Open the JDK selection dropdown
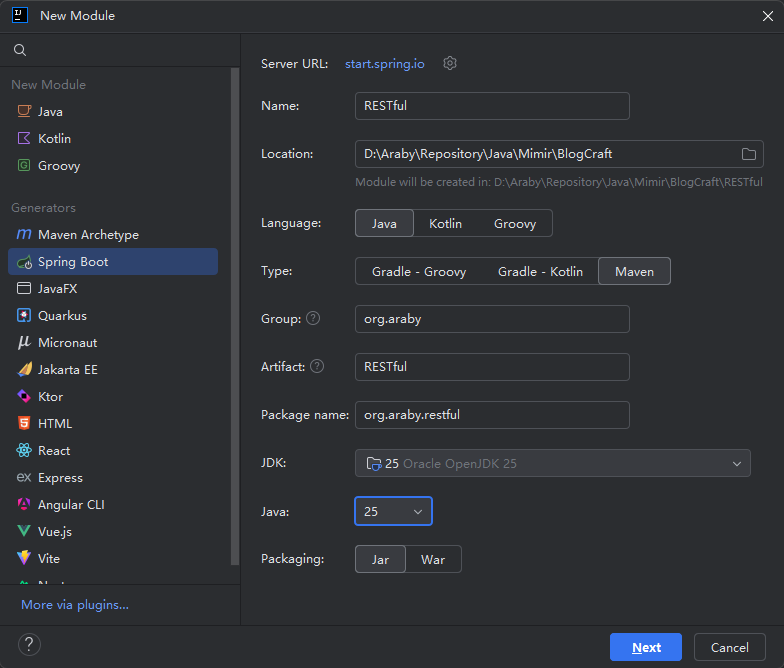Viewport: 784px width, 668px height. coord(552,463)
